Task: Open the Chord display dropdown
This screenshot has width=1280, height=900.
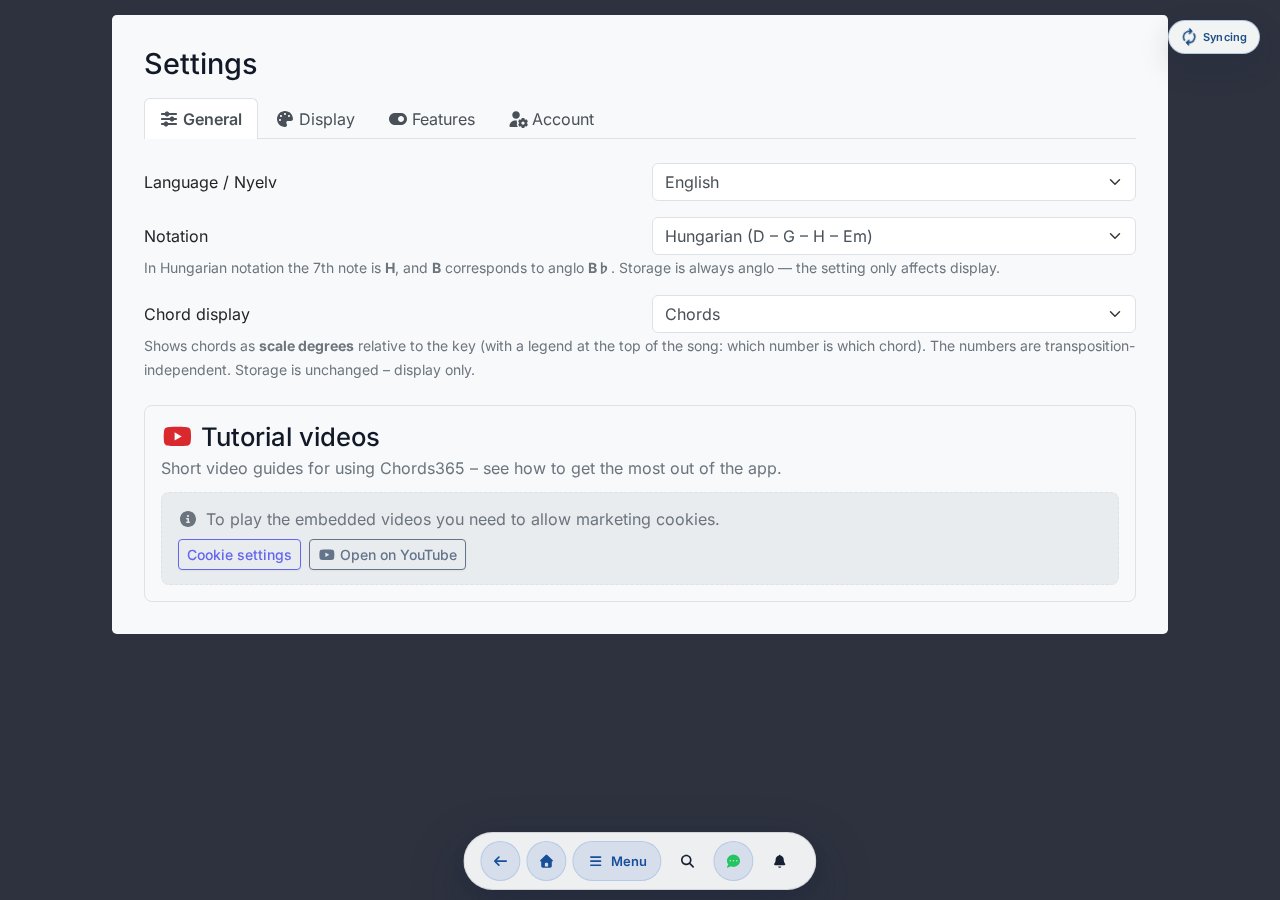Action: coord(894,314)
